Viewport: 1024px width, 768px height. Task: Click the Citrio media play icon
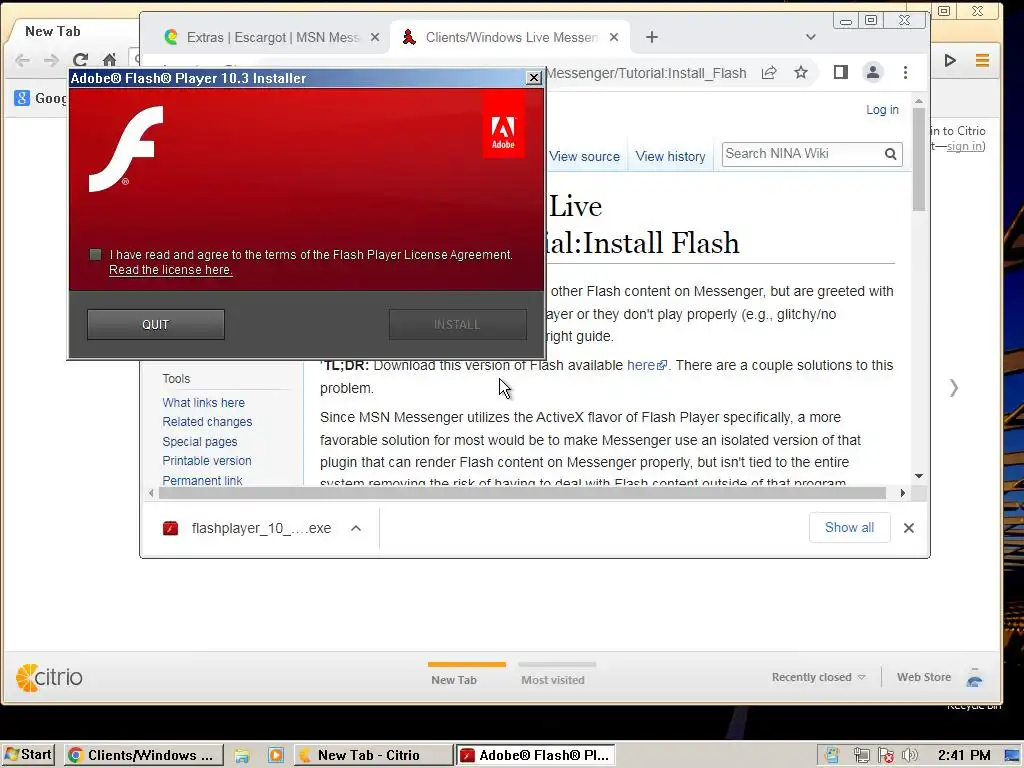point(950,61)
